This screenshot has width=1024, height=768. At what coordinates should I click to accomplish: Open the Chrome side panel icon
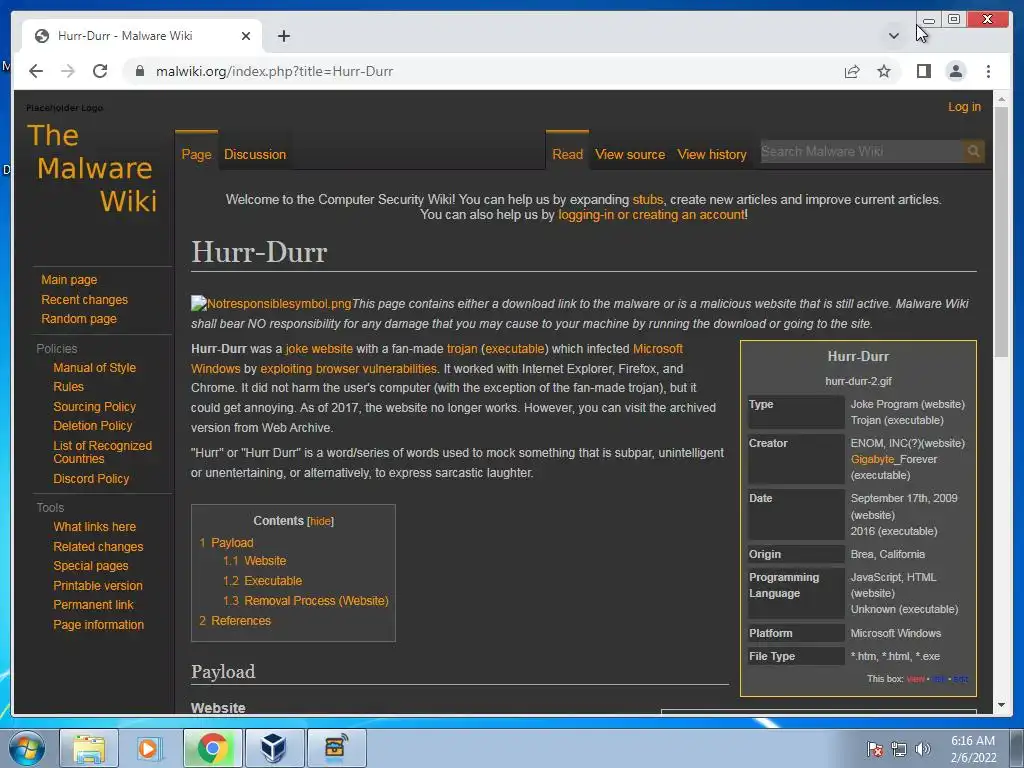(x=923, y=71)
